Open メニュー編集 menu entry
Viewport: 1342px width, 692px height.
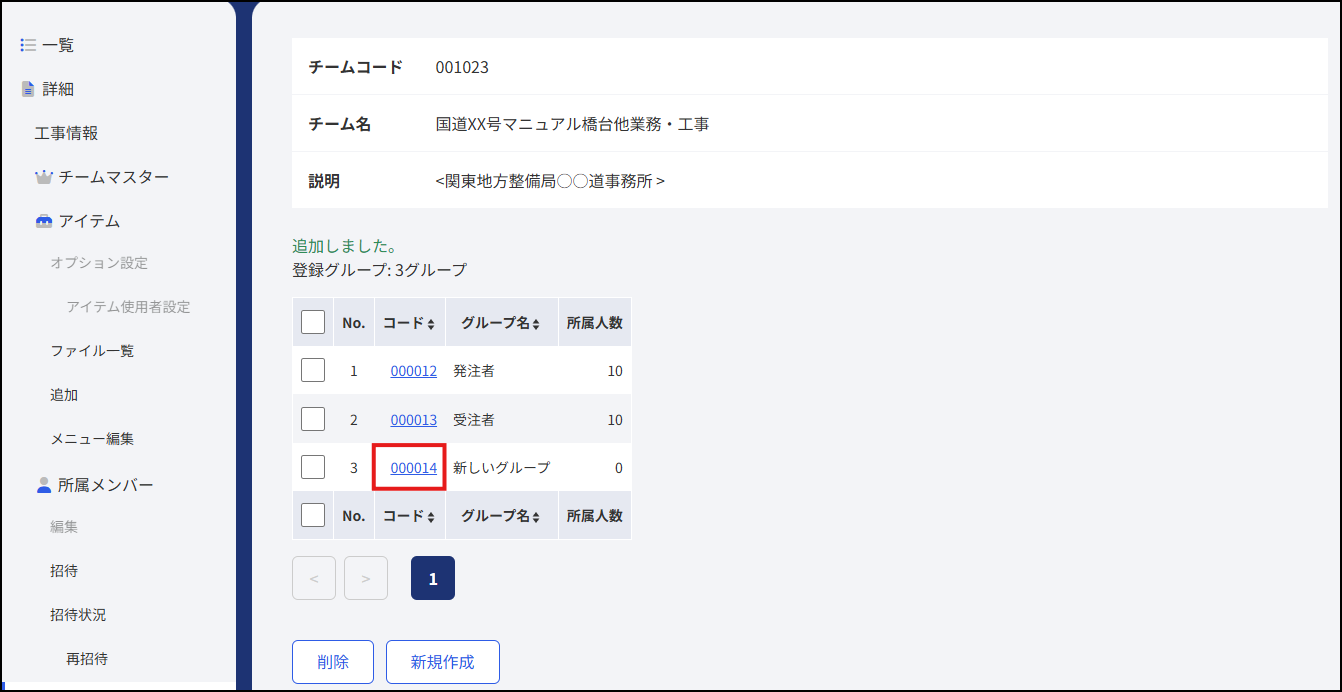coord(92,439)
